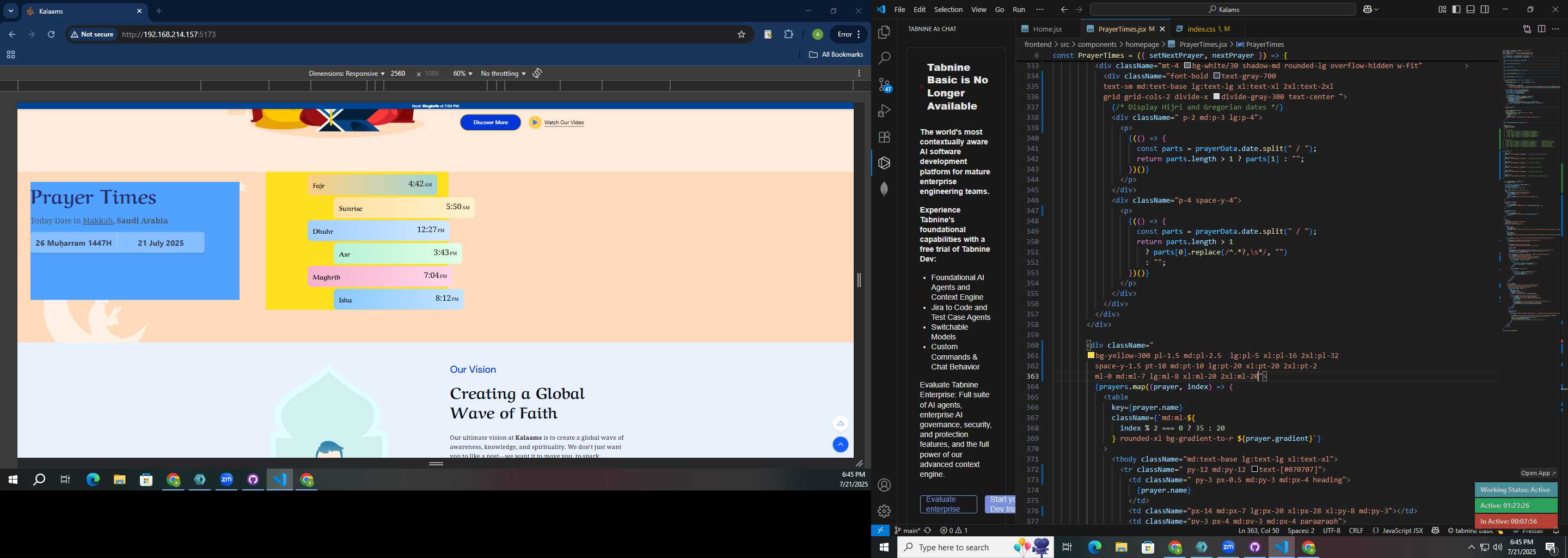Click All Bookmarks folder
1568x558 pixels.
pyautogui.click(x=835, y=55)
